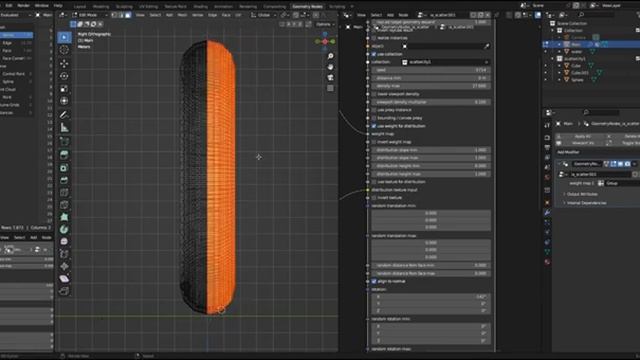Open the Evaluated dropdown in spreadsheet
Image resolution: width=640 pixels, height=360 pixels.
(x=16, y=15)
